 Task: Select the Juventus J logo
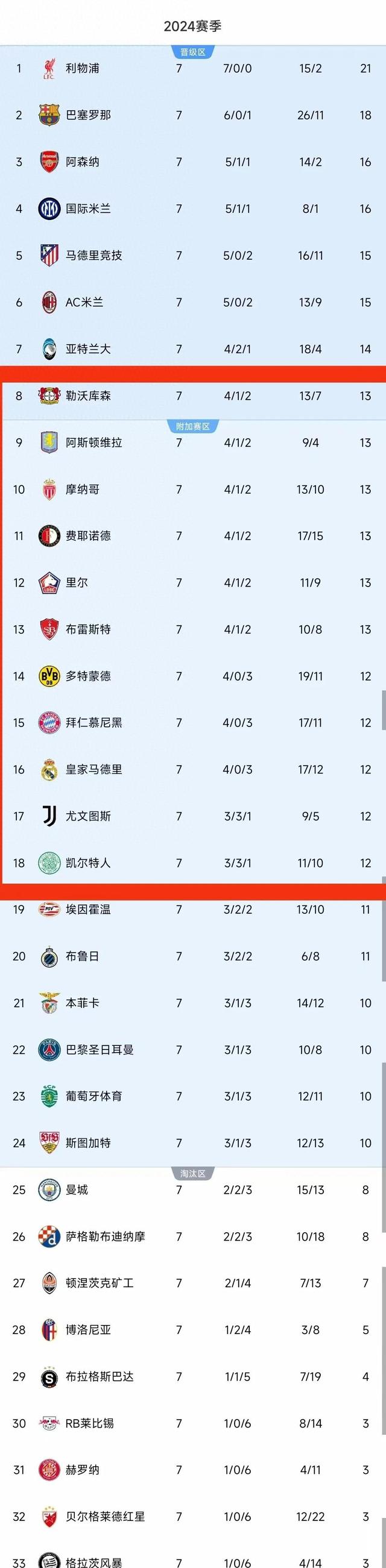[49, 816]
